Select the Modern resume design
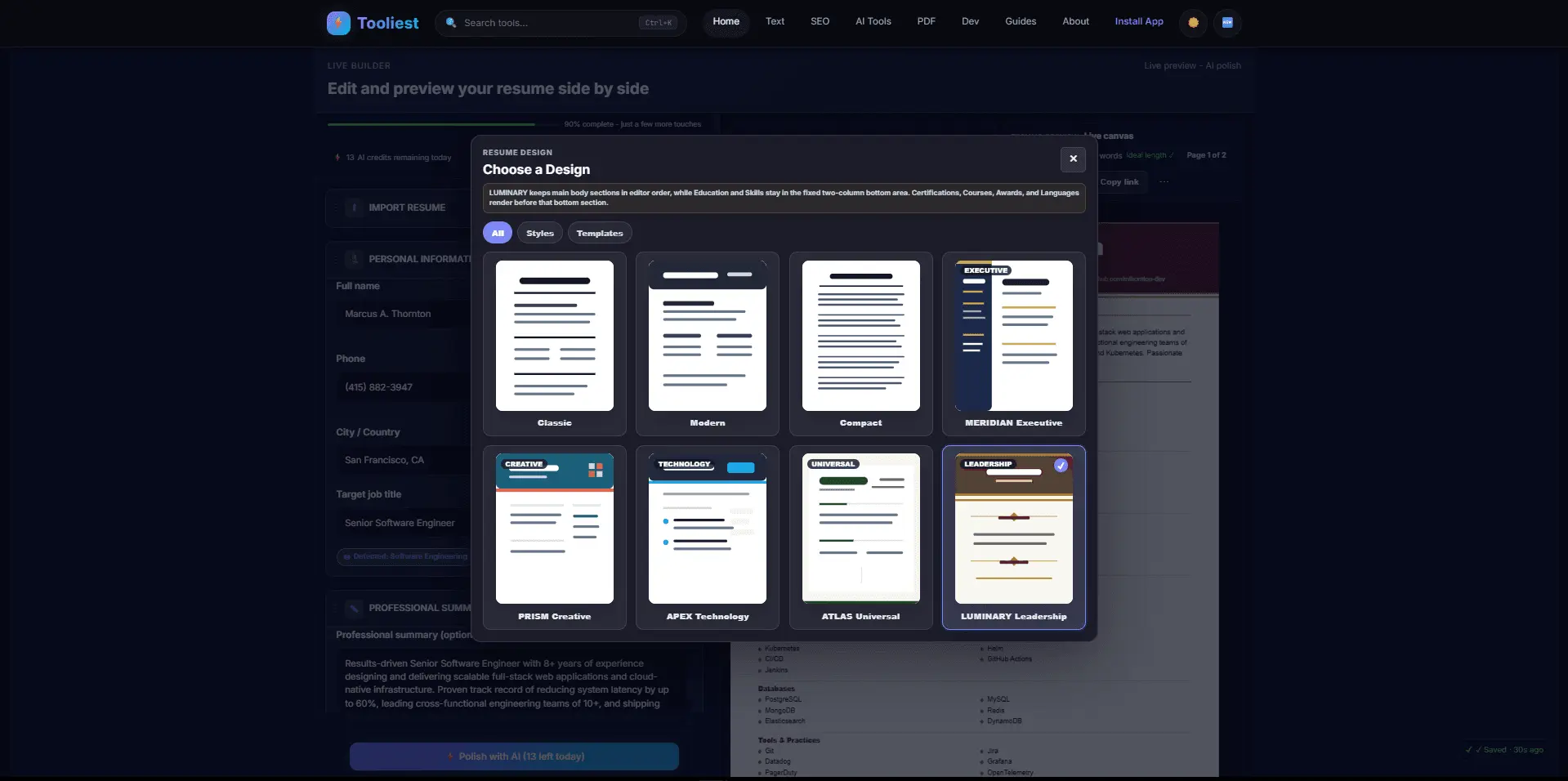This screenshot has width=1568, height=781. [x=708, y=344]
